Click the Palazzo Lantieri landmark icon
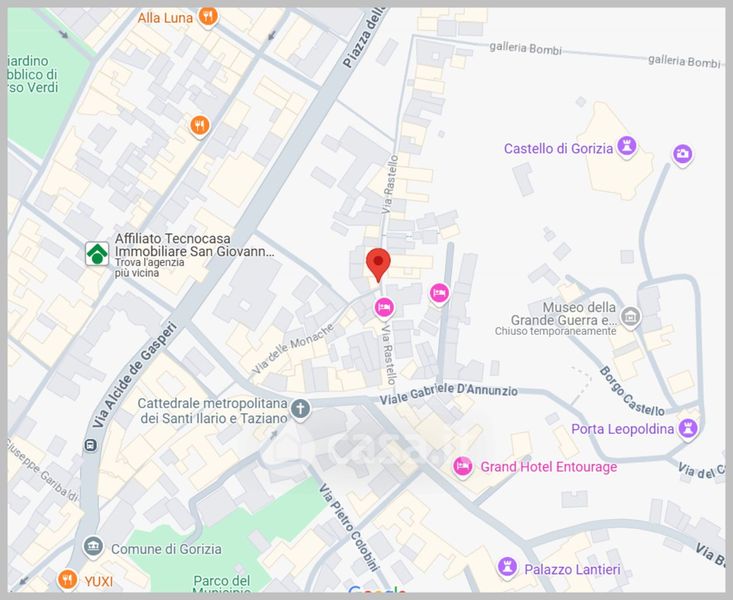Image resolution: width=733 pixels, height=600 pixels. point(507,568)
